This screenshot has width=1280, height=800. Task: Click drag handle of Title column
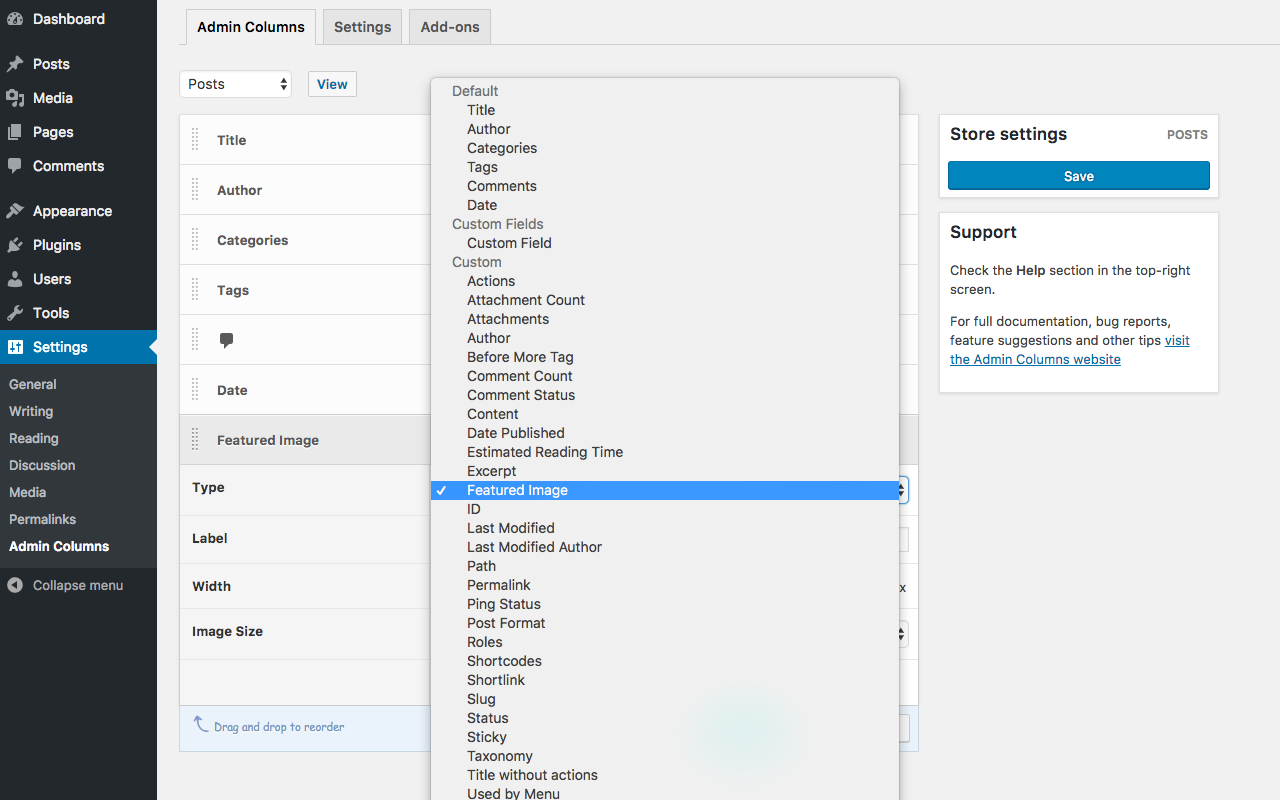click(196, 140)
